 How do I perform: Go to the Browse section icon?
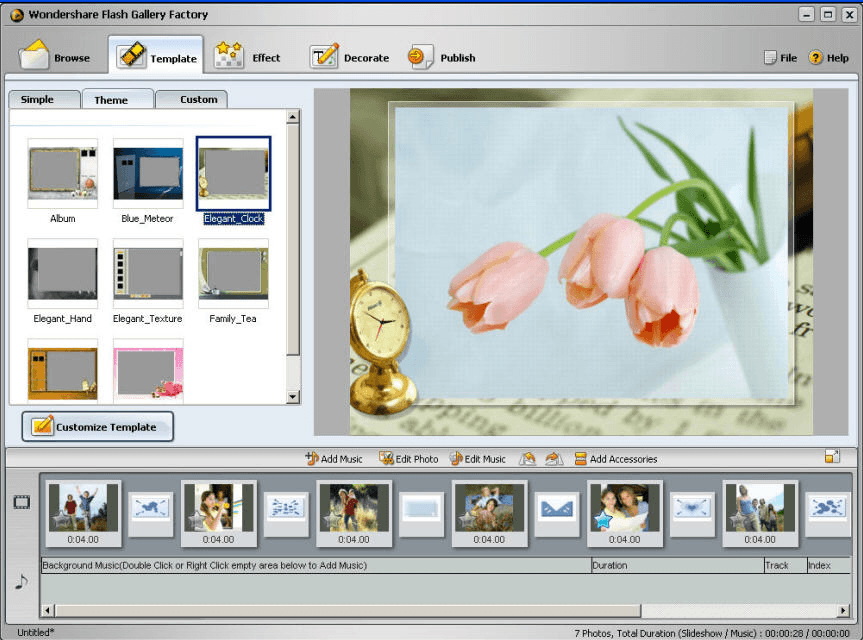[35, 56]
